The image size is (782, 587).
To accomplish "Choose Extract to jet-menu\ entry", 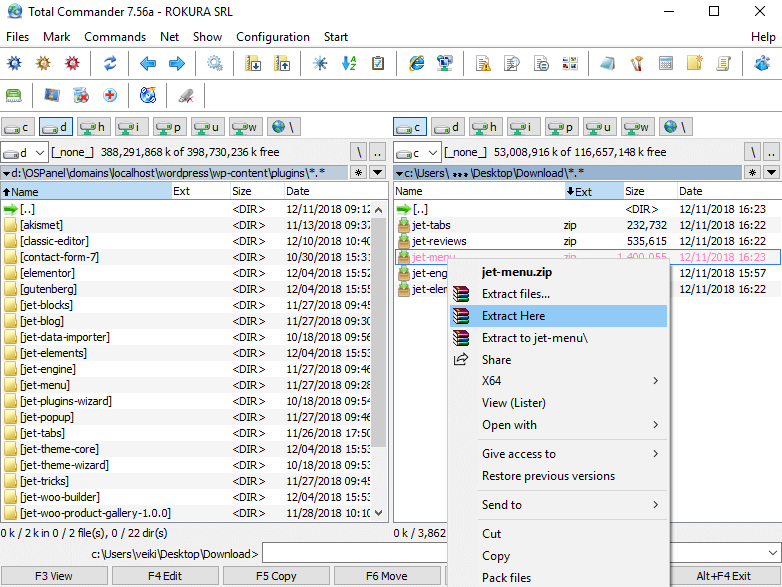I will [x=558, y=338].
